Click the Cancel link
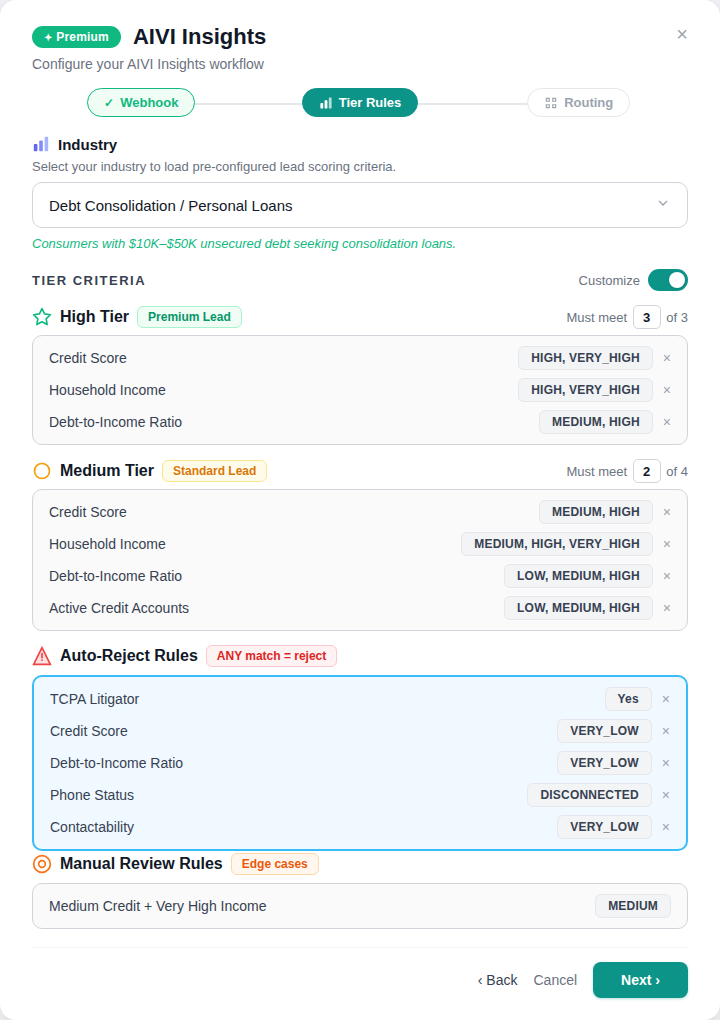Image resolution: width=720 pixels, height=1020 pixels. [x=555, y=980]
